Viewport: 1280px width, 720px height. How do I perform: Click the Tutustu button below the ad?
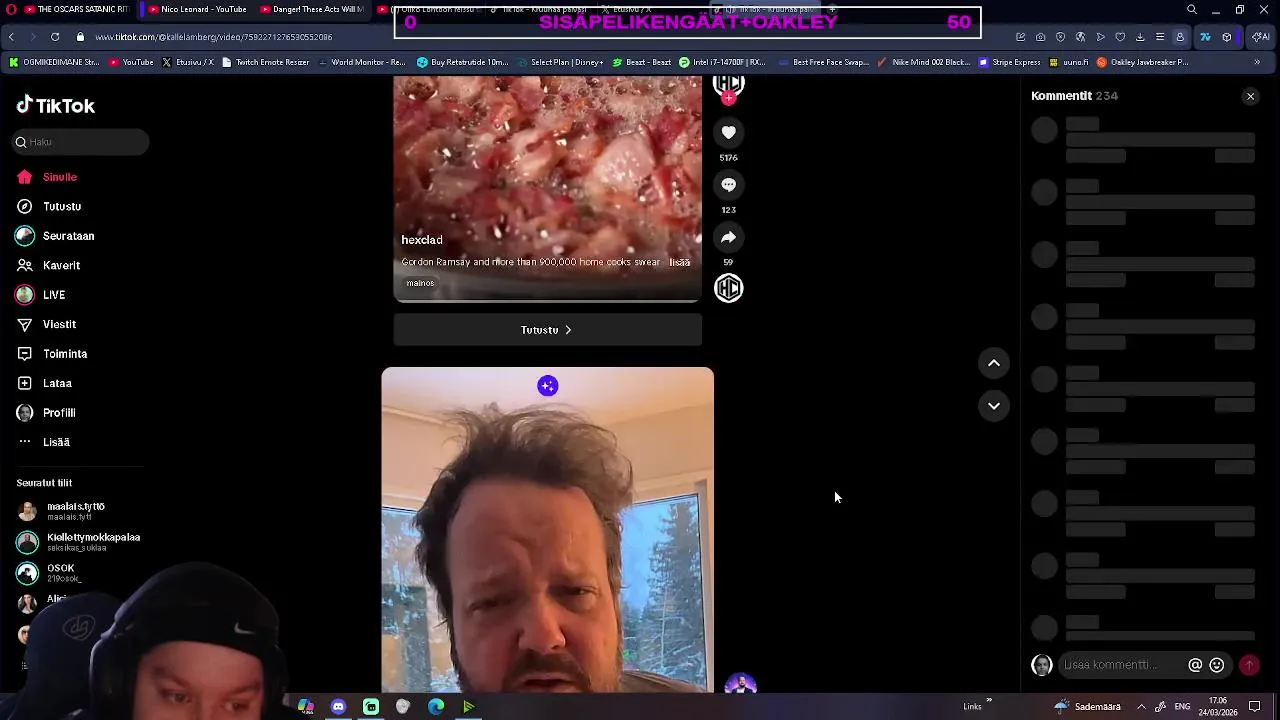[x=547, y=330]
